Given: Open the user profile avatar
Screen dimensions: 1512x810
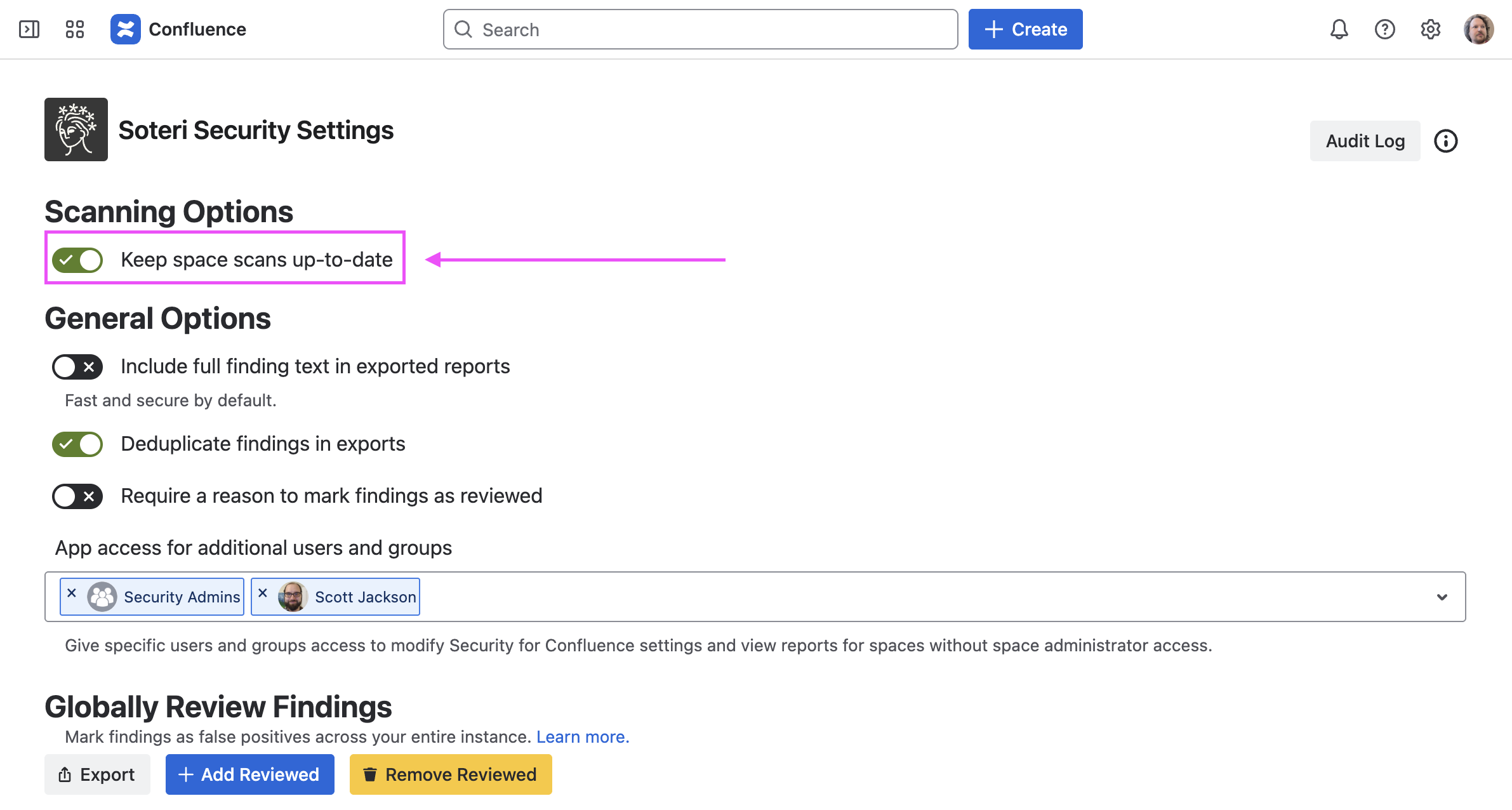Looking at the screenshot, I should coord(1478,29).
